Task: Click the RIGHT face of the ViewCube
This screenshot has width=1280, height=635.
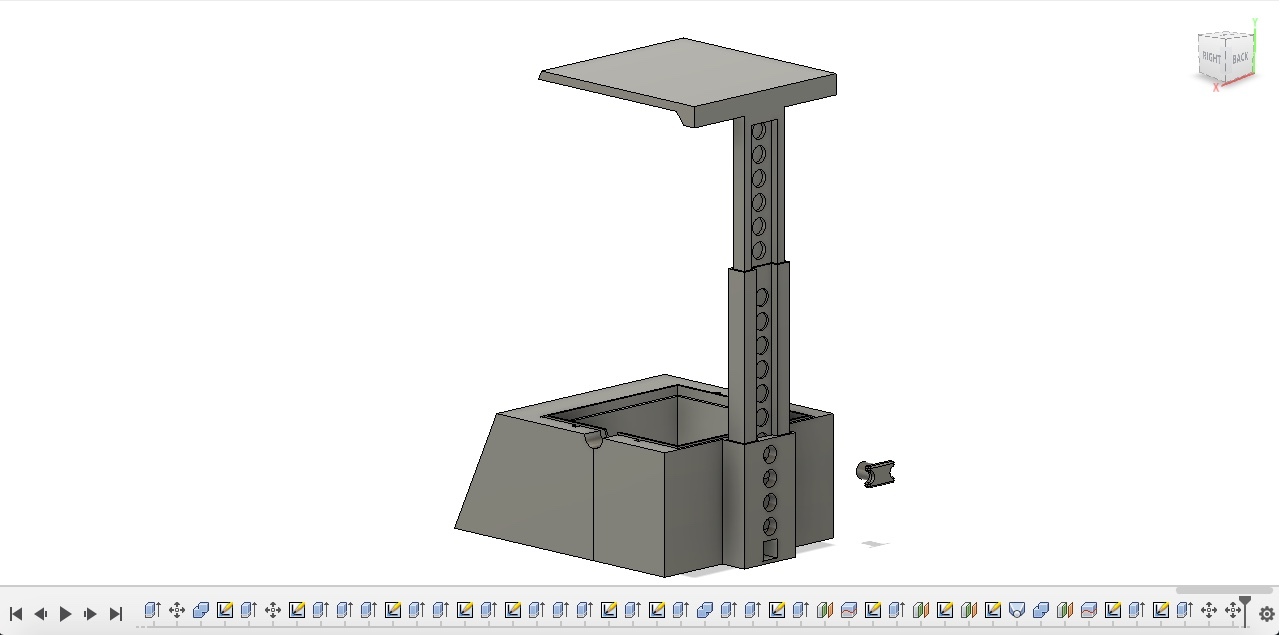Action: (1211, 58)
